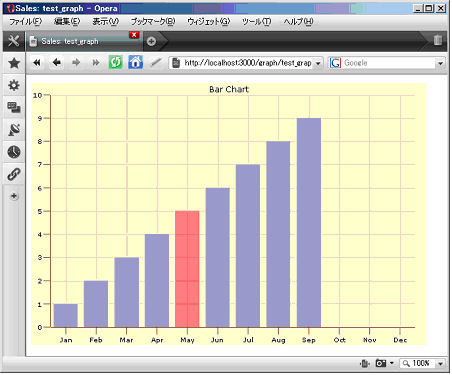This screenshot has width=452, height=375.
Task: Click the Feb axis label
Action: click(96, 340)
